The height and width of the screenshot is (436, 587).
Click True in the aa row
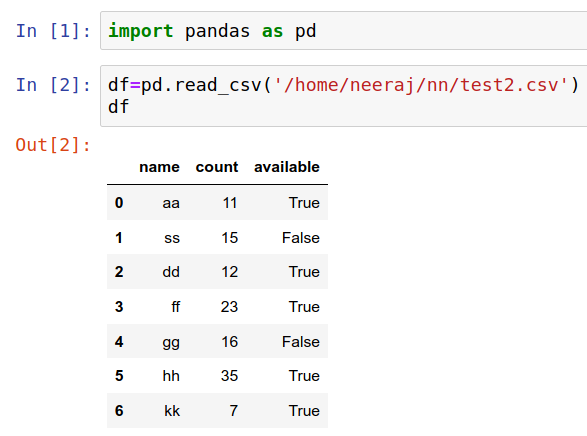click(304, 203)
